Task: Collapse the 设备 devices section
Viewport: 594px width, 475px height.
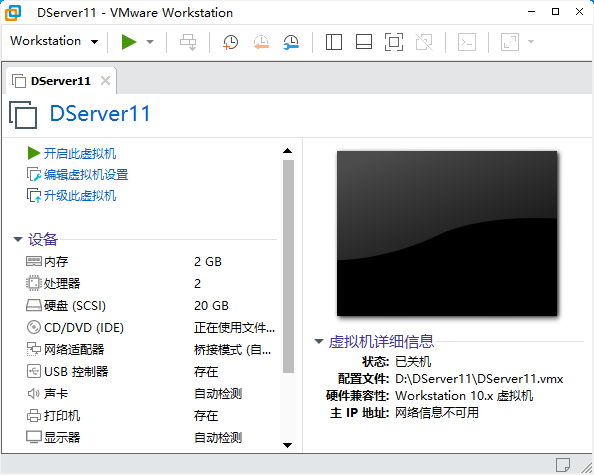Action: 18,239
